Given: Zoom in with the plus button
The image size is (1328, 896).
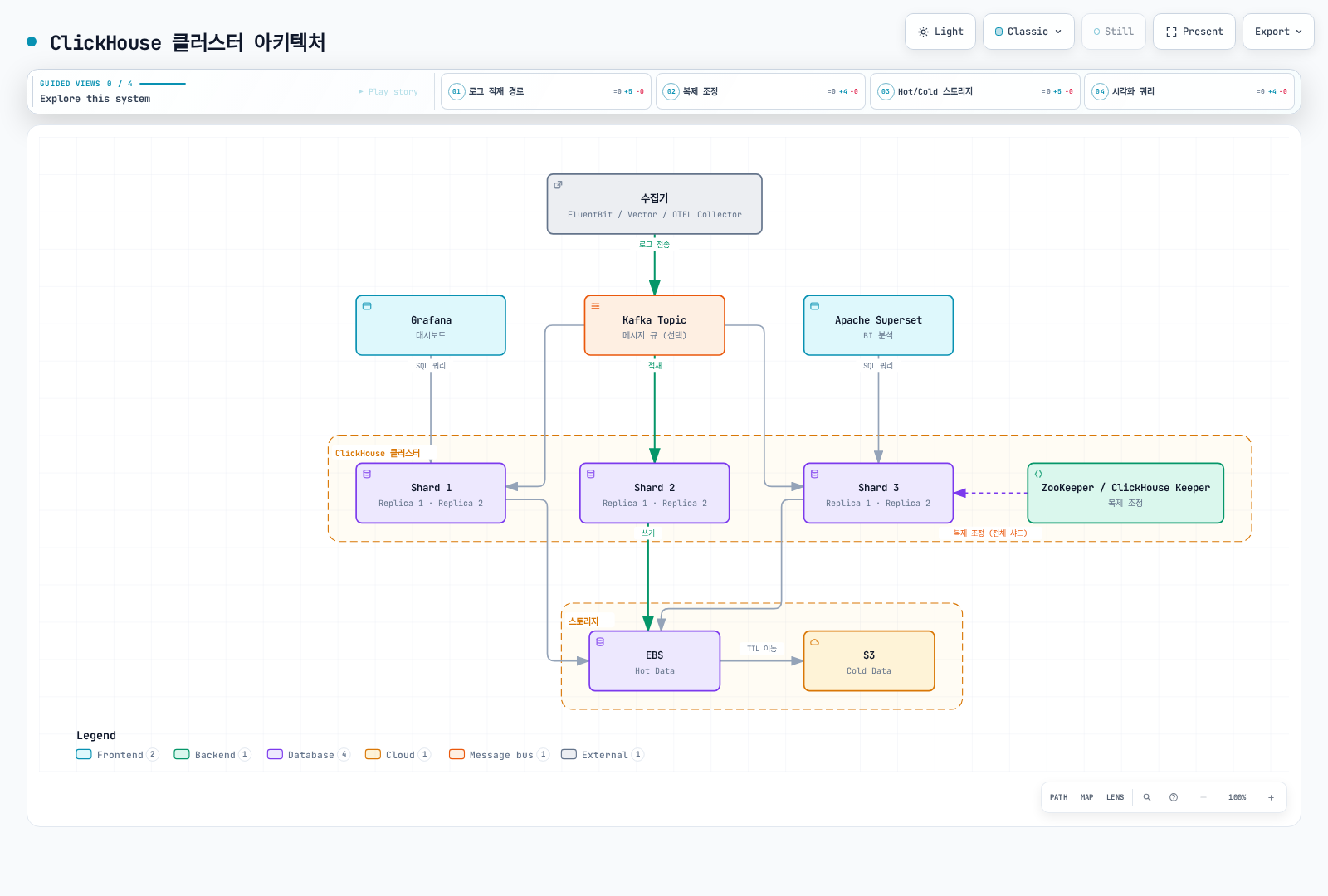Looking at the screenshot, I should 1271,797.
